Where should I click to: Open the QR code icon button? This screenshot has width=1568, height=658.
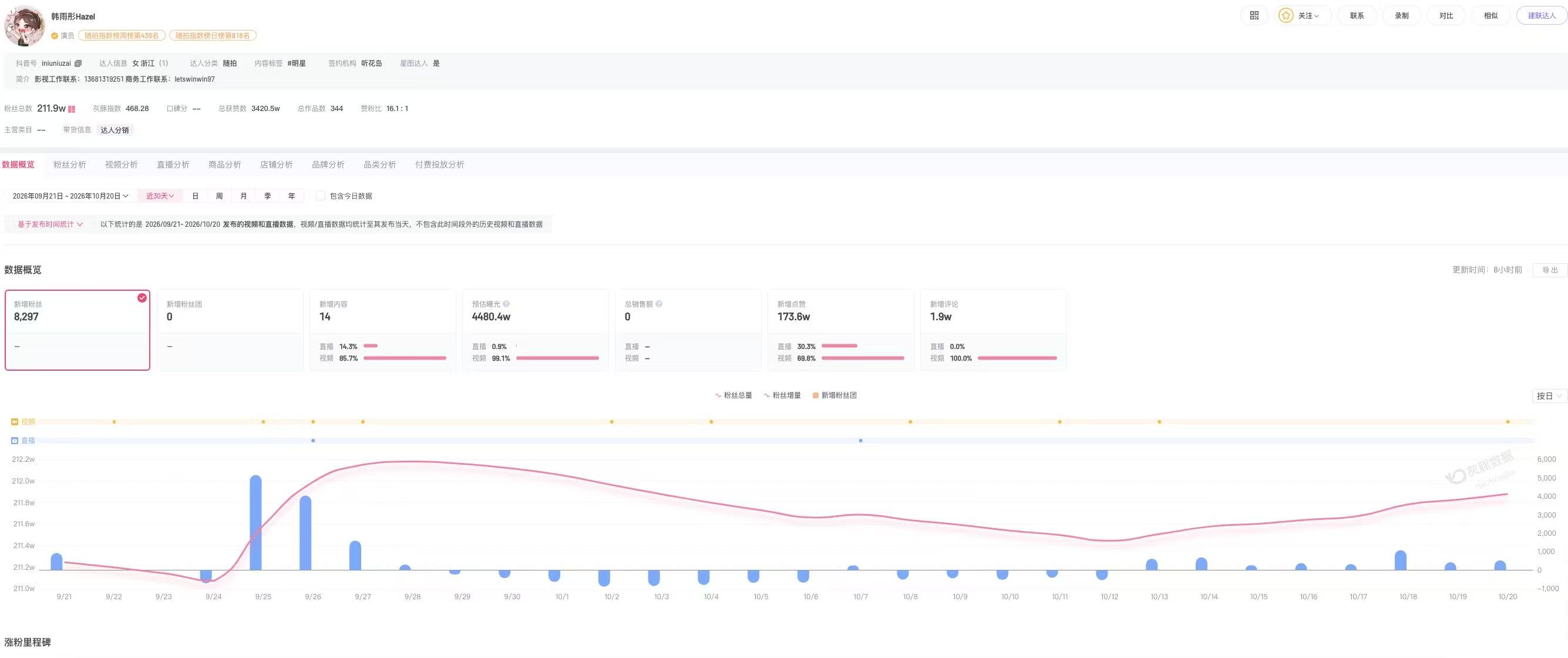click(1254, 16)
